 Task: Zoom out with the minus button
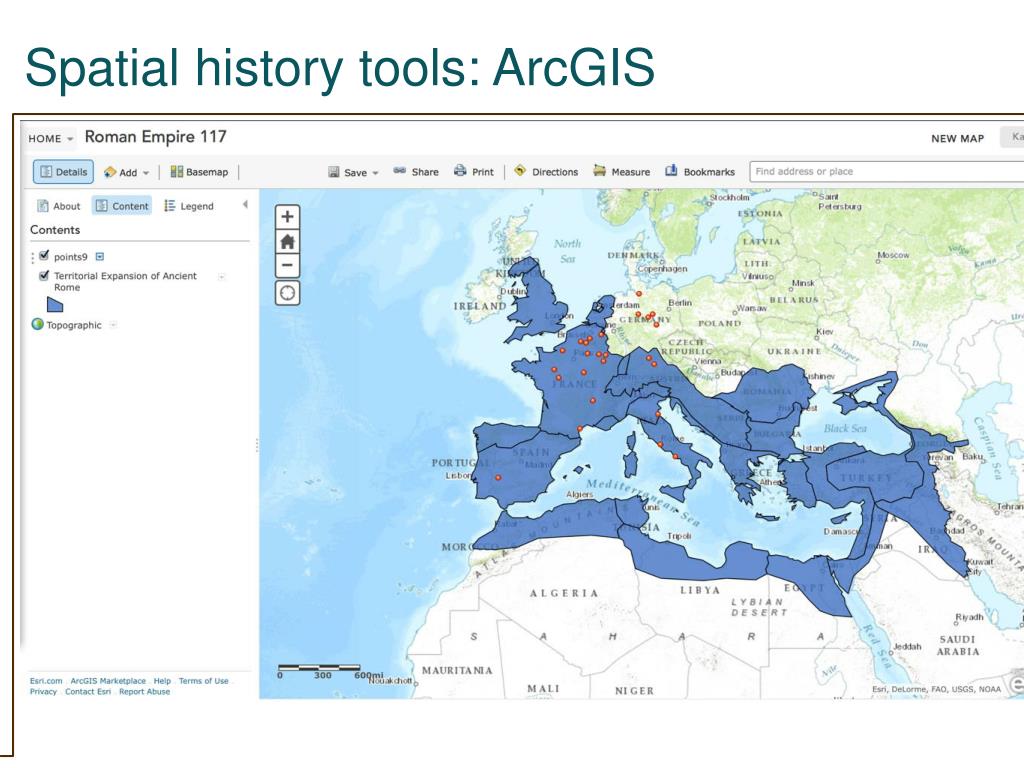tap(287, 265)
